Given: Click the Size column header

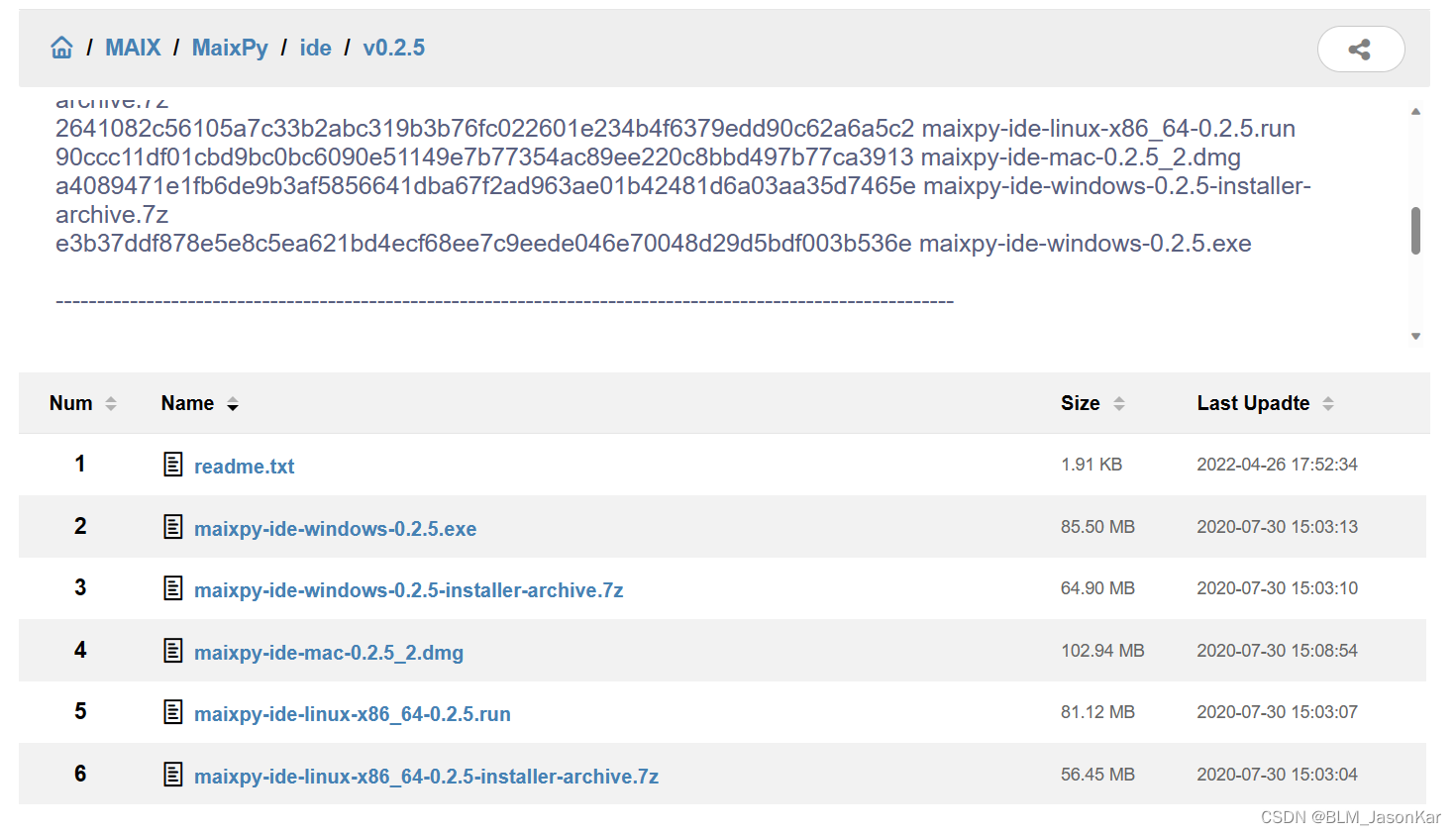Looking at the screenshot, I should (1081, 403).
